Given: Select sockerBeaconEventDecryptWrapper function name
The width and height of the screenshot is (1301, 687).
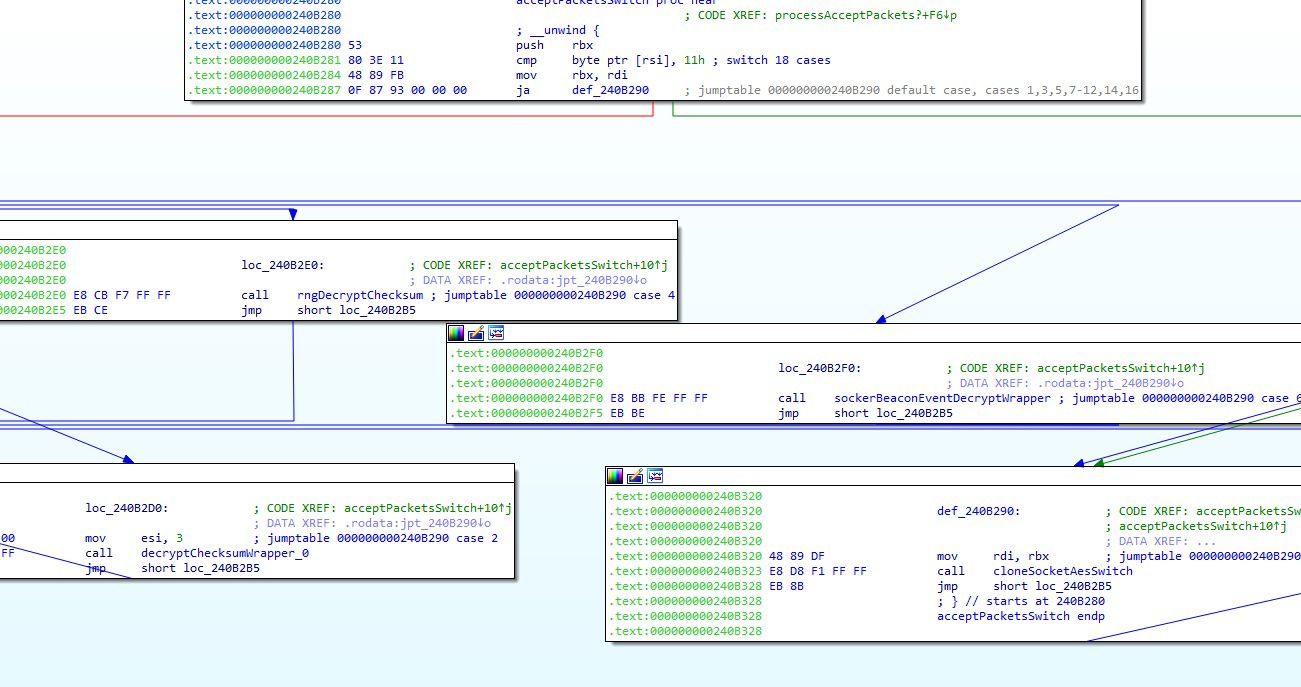Looking at the screenshot, I should coord(942,398).
